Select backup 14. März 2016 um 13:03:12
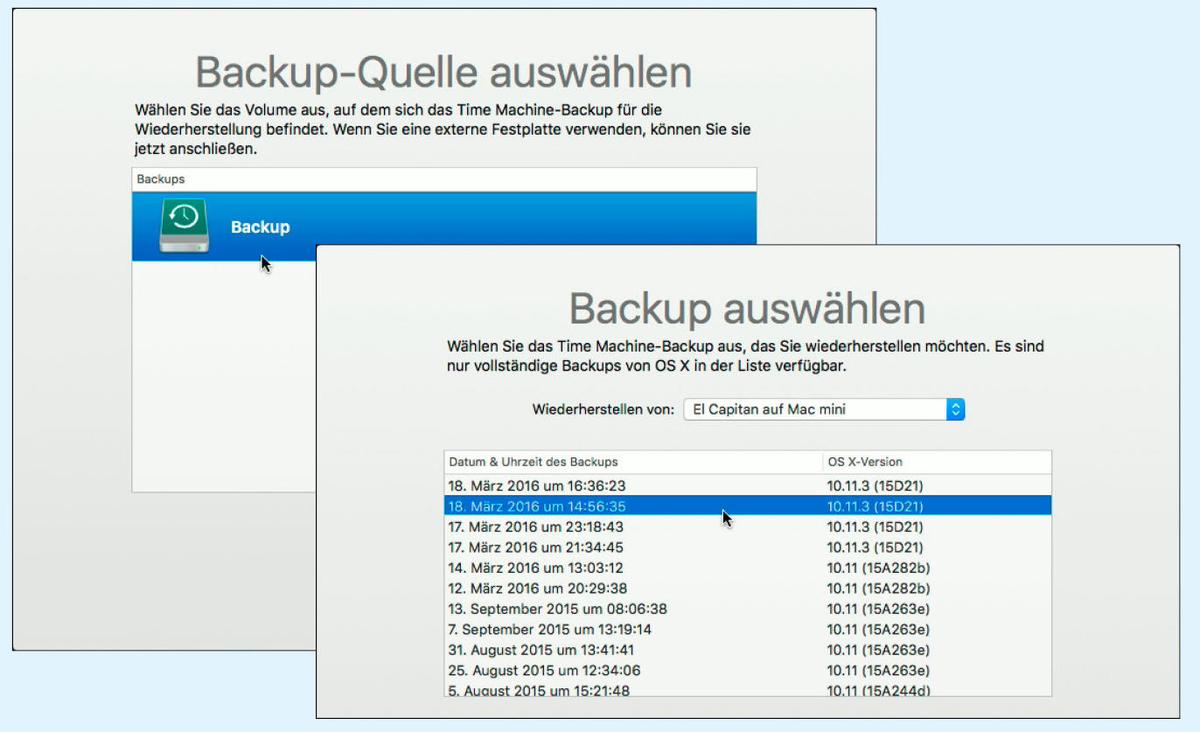This screenshot has height=732, width=1200. coord(748,567)
